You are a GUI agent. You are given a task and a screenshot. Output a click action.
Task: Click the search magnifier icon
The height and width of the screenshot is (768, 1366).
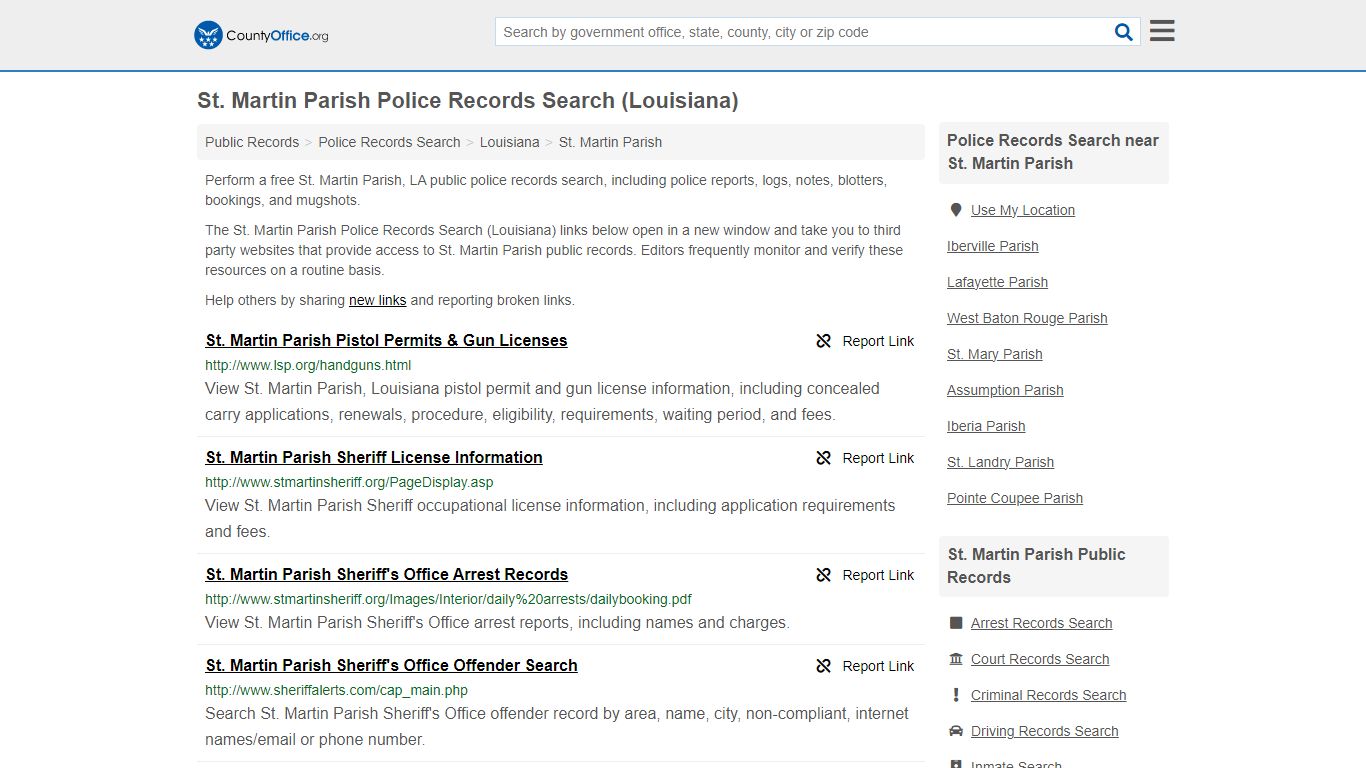point(1124,32)
